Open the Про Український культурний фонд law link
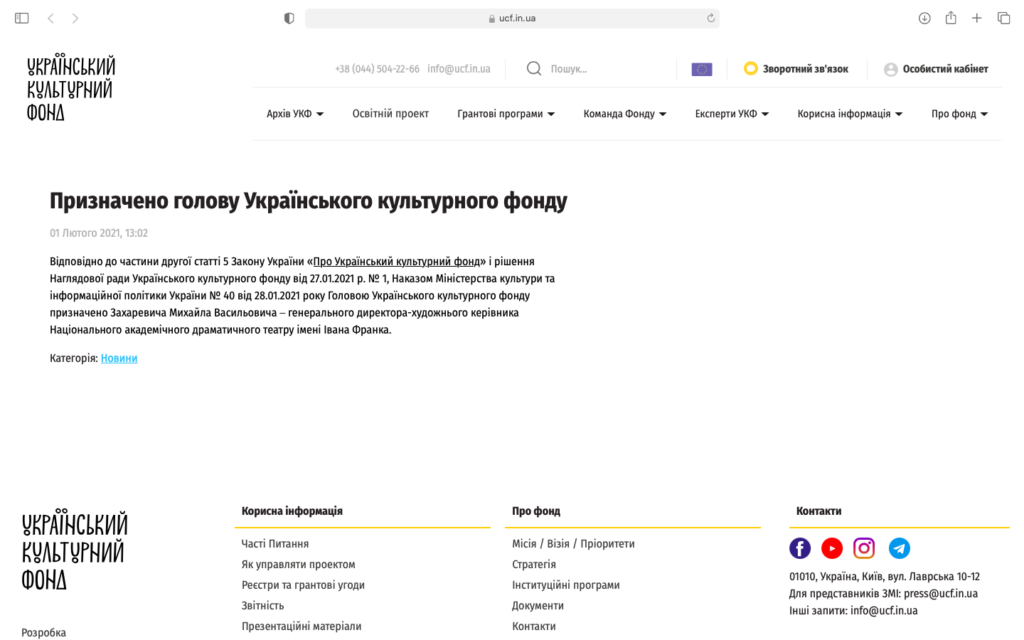Screen dimensions: 1024x640 point(396,261)
